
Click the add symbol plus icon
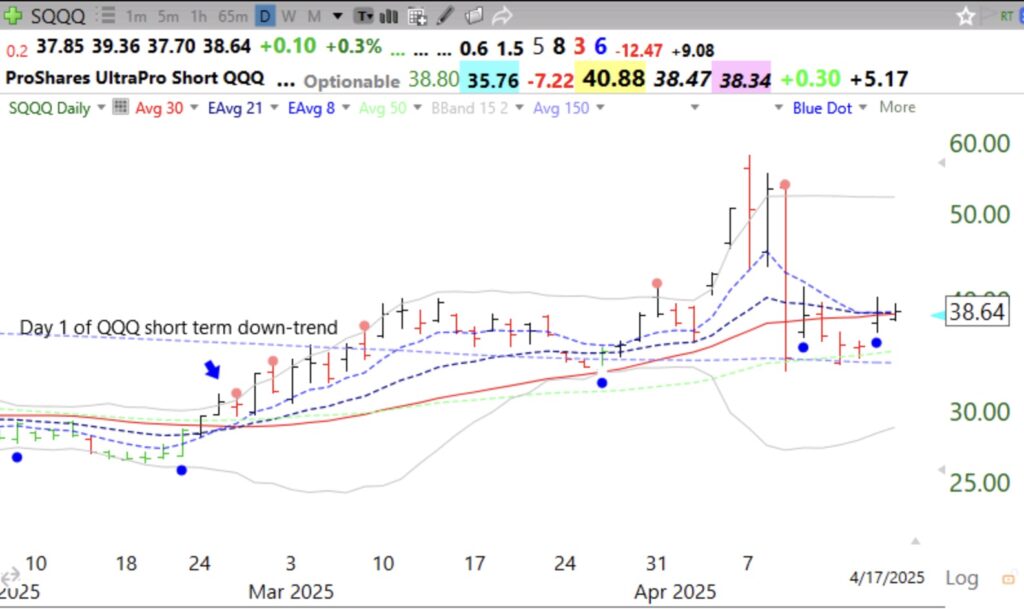click(x=15, y=16)
